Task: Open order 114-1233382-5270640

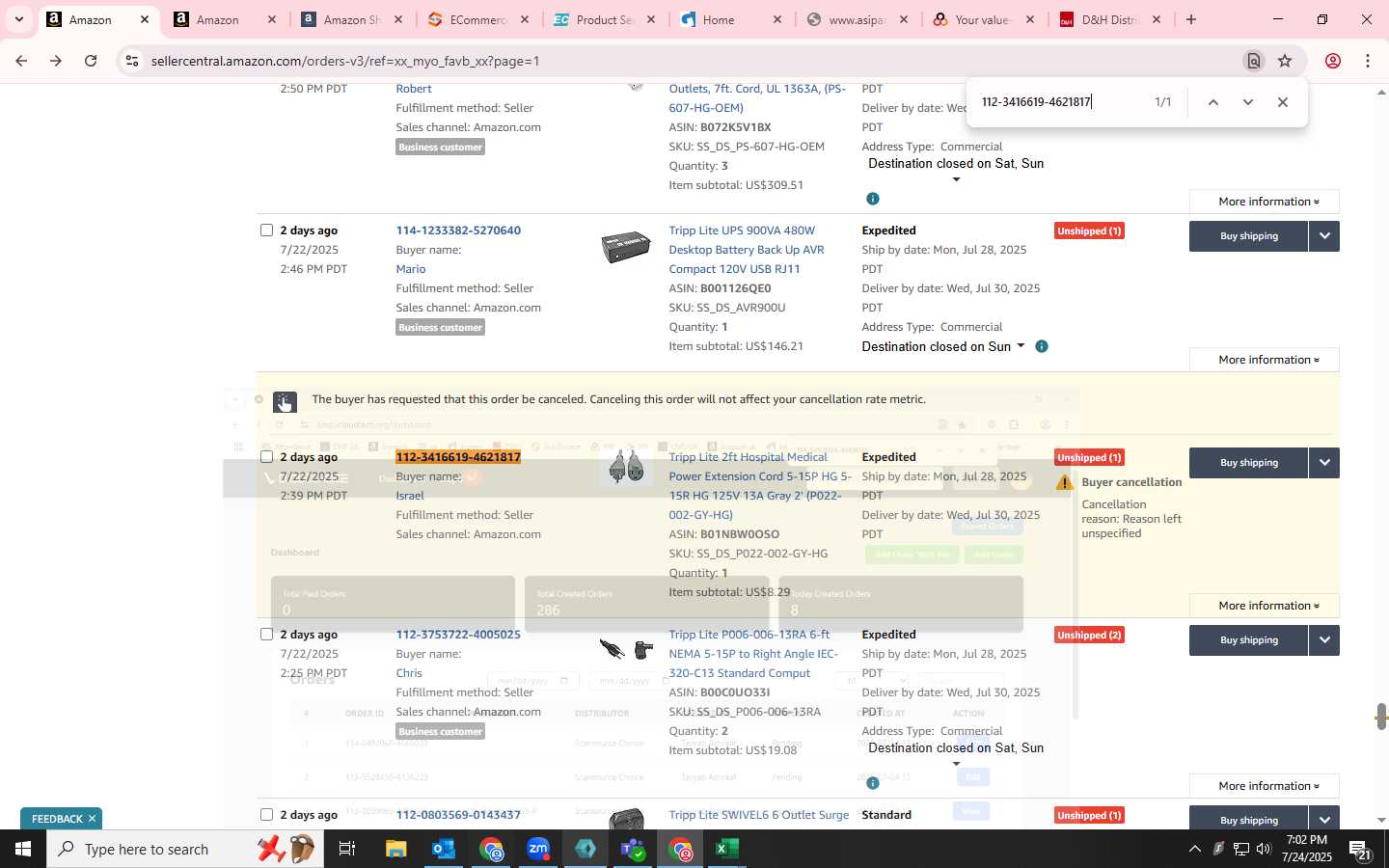Action: [x=458, y=231]
